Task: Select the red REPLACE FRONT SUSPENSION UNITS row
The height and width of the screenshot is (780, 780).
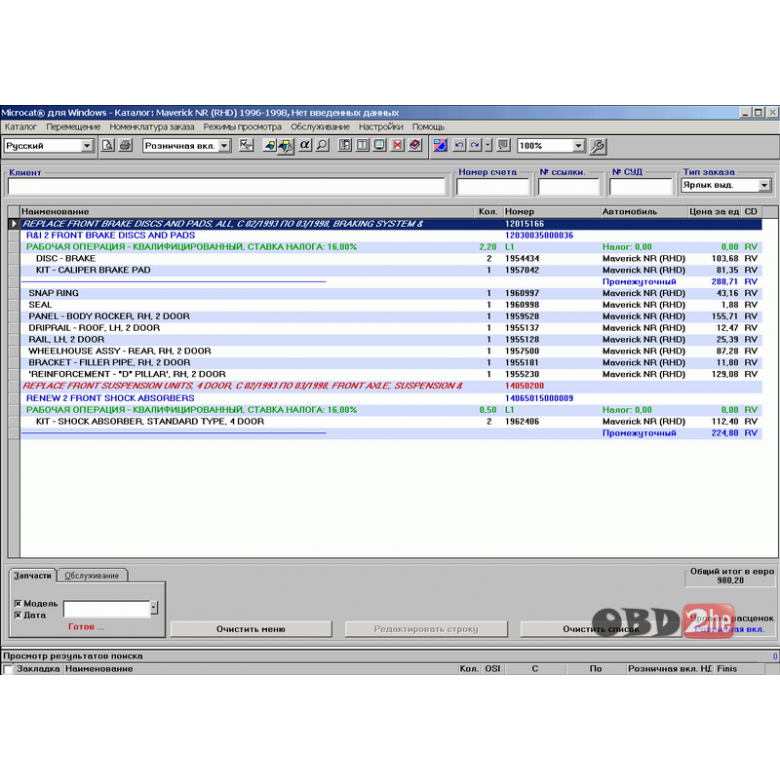Action: pyautogui.click(x=391, y=386)
